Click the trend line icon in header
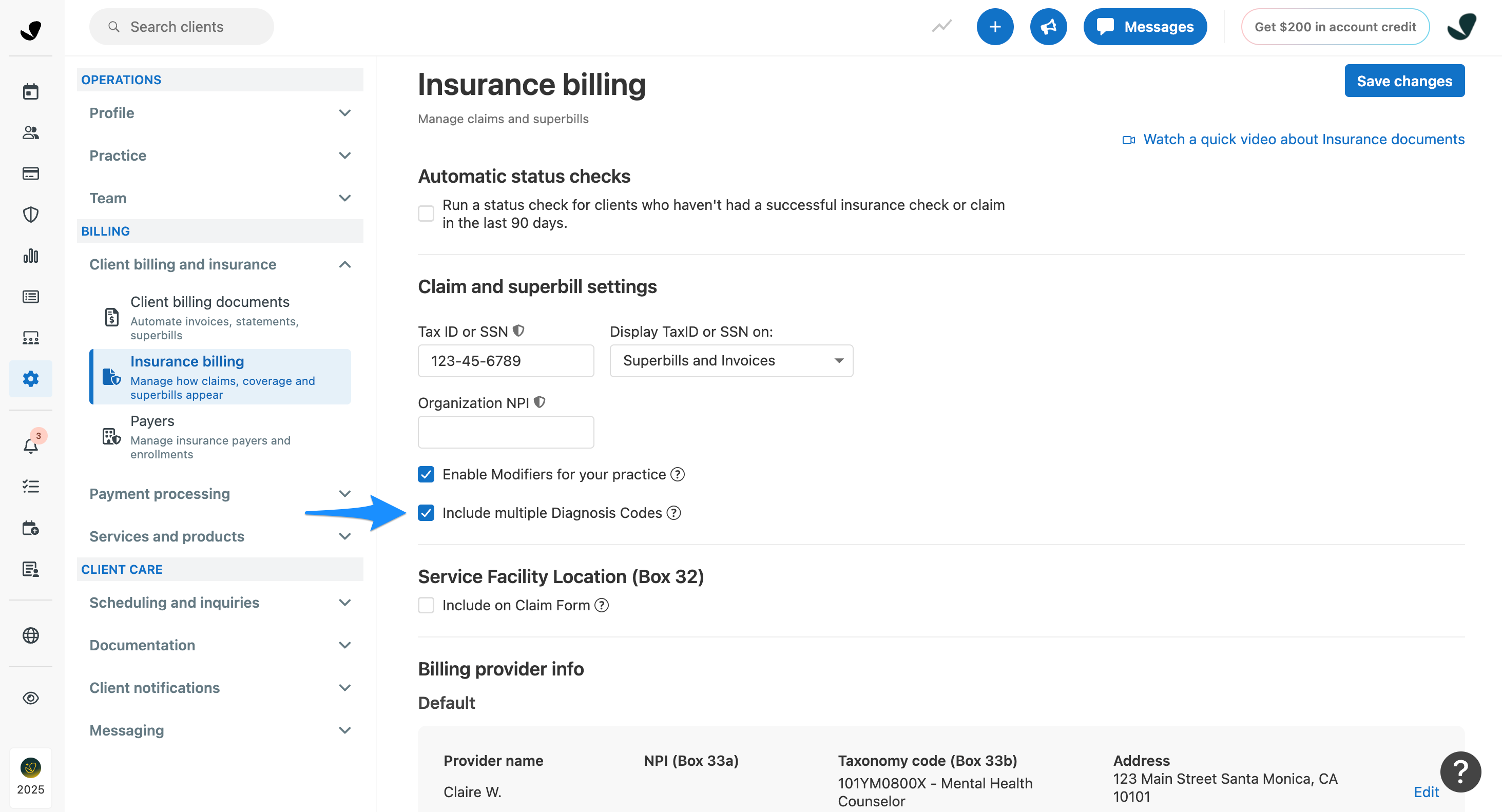Image resolution: width=1502 pixels, height=812 pixels. point(941,26)
